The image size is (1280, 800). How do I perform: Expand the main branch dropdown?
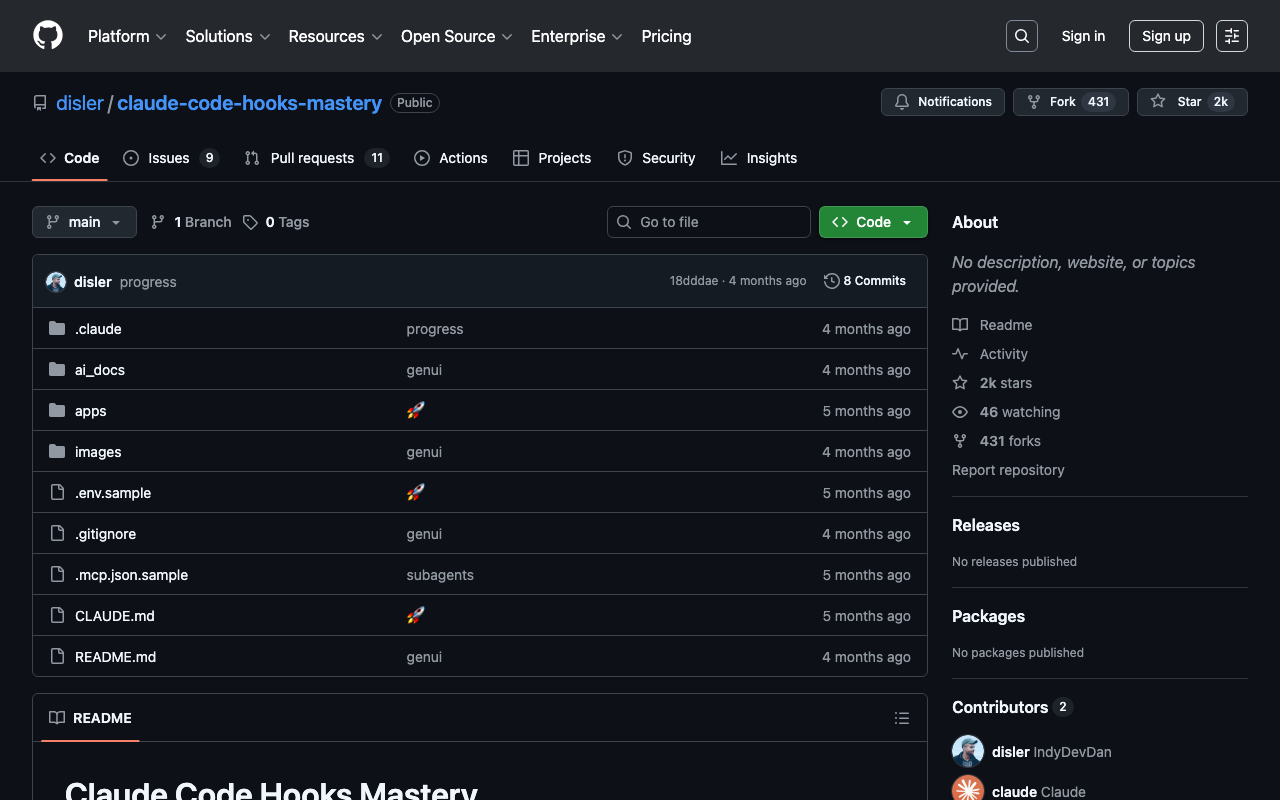pos(84,222)
